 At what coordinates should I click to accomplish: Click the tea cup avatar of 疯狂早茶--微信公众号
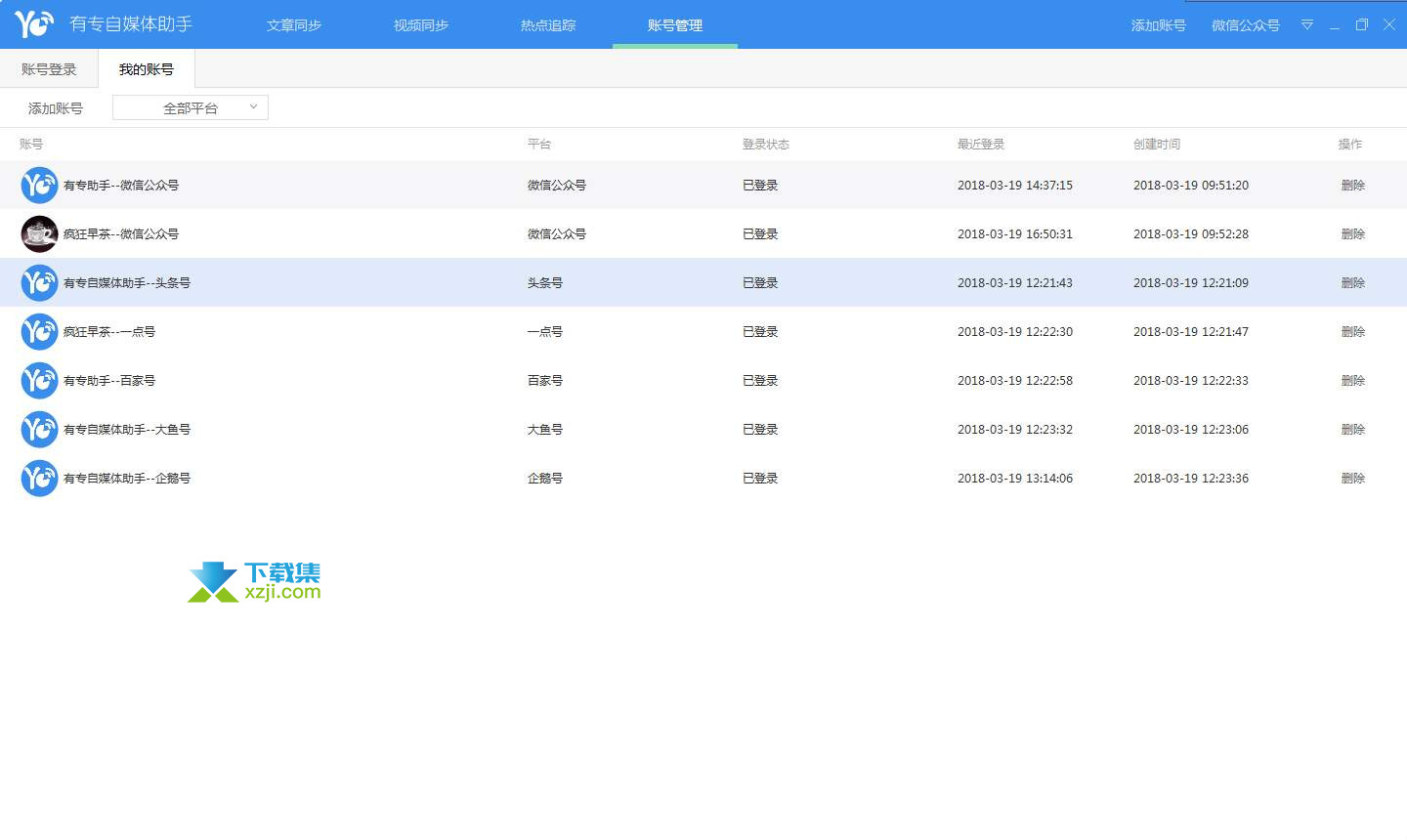[39, 234]
